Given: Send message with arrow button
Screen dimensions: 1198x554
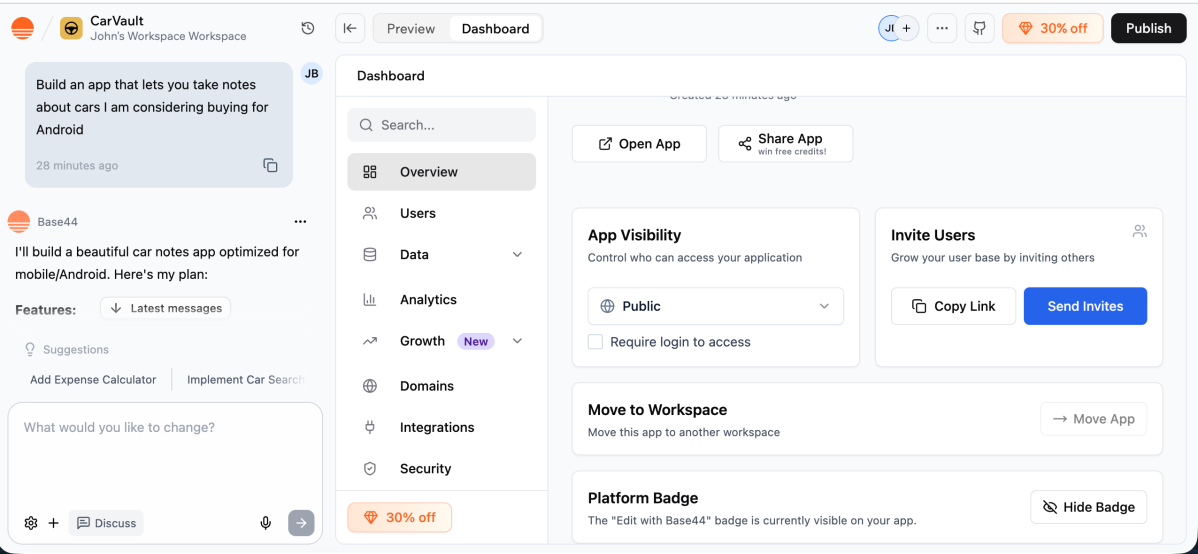Looking at the screenshot, I should (x=301, y=523).
